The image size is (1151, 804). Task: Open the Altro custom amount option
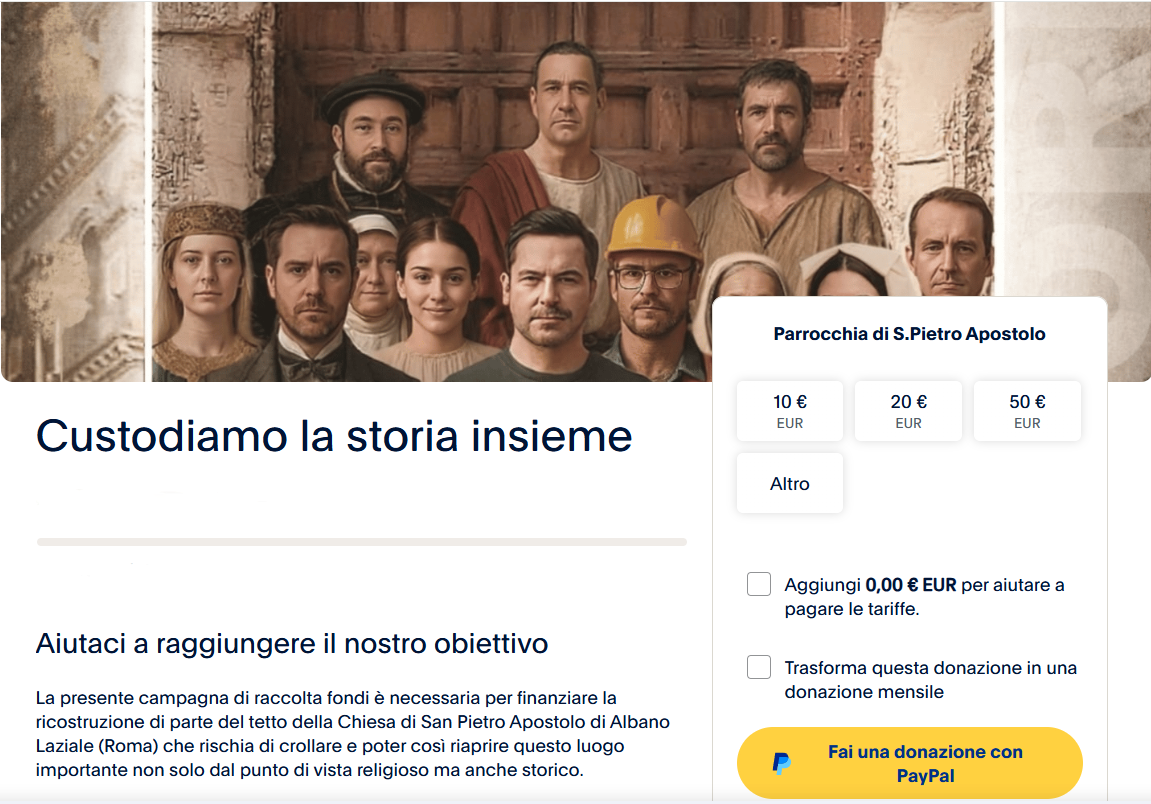click(x=790, y=484)
